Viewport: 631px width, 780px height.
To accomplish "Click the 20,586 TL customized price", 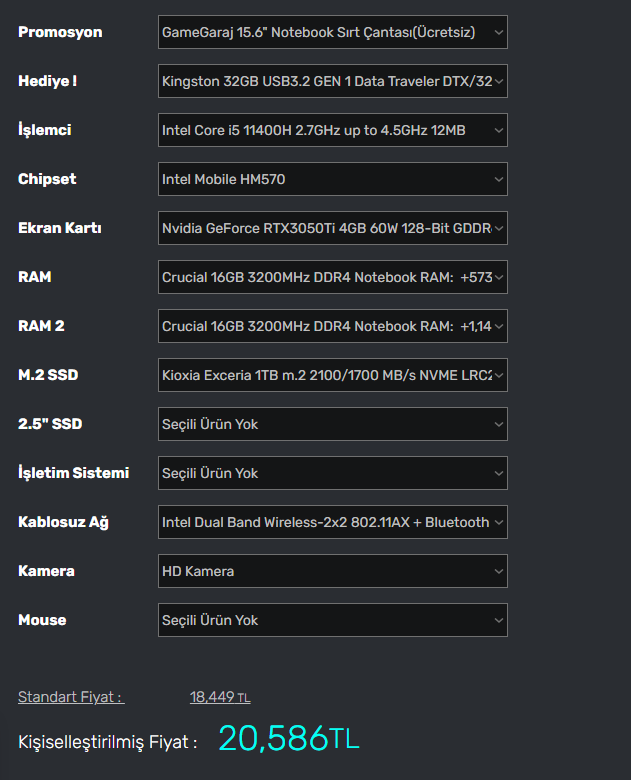I will (288, 739).
